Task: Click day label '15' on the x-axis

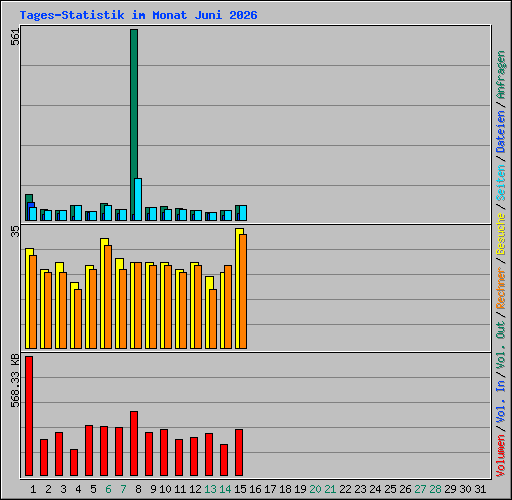Action: [x=240, y=489]
